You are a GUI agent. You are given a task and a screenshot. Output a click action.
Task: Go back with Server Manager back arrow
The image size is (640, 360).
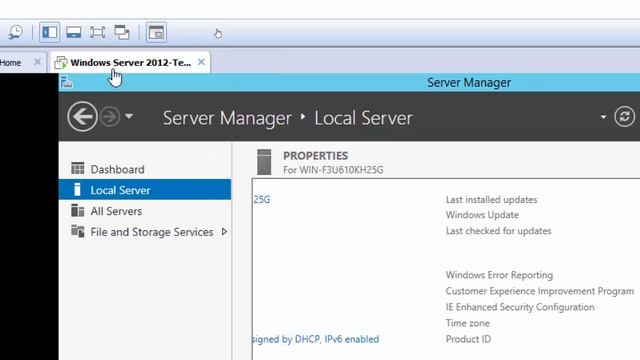coord(82,117)
